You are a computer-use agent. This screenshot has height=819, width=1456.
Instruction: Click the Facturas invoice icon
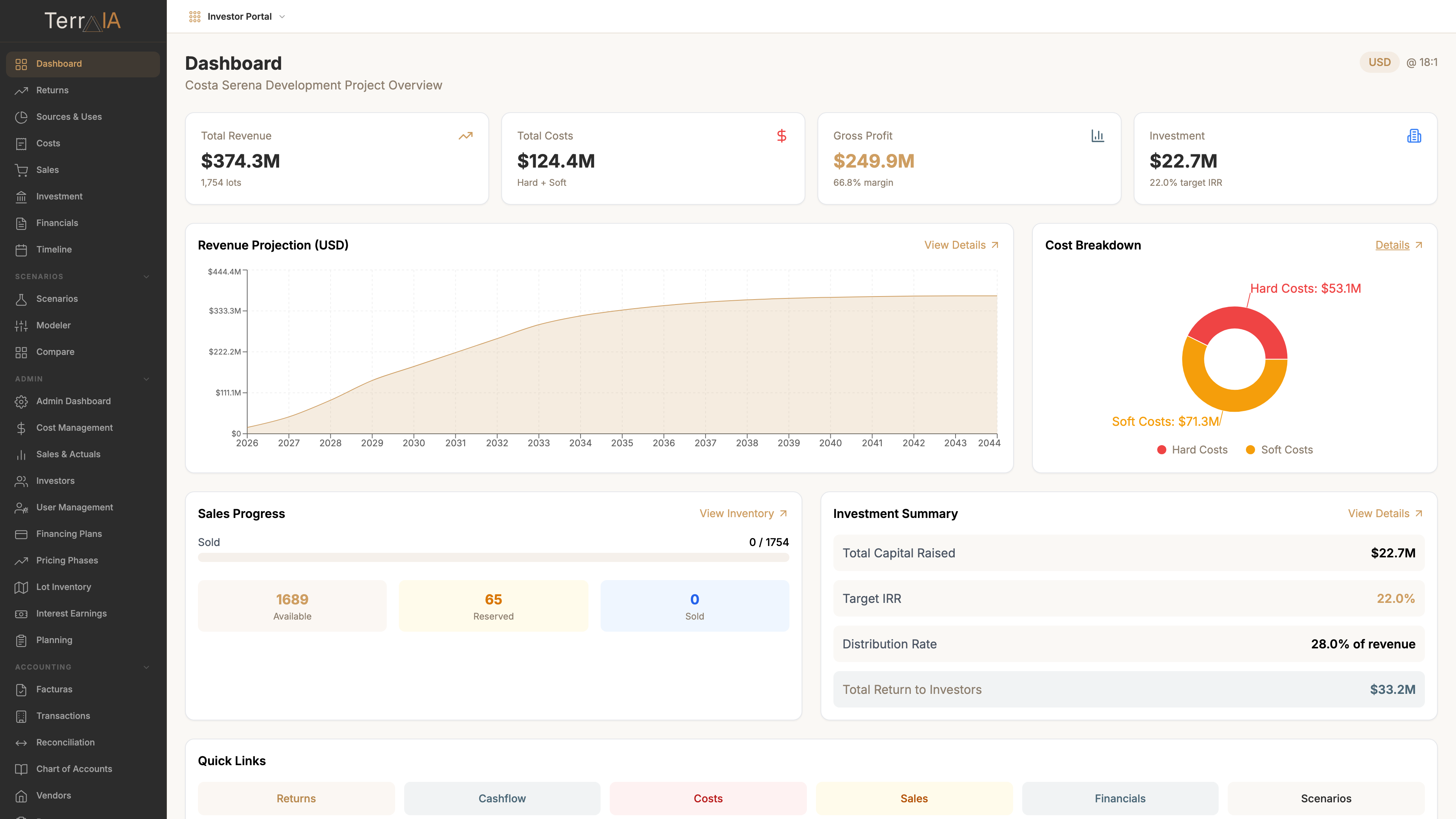(x=22, y=690)
